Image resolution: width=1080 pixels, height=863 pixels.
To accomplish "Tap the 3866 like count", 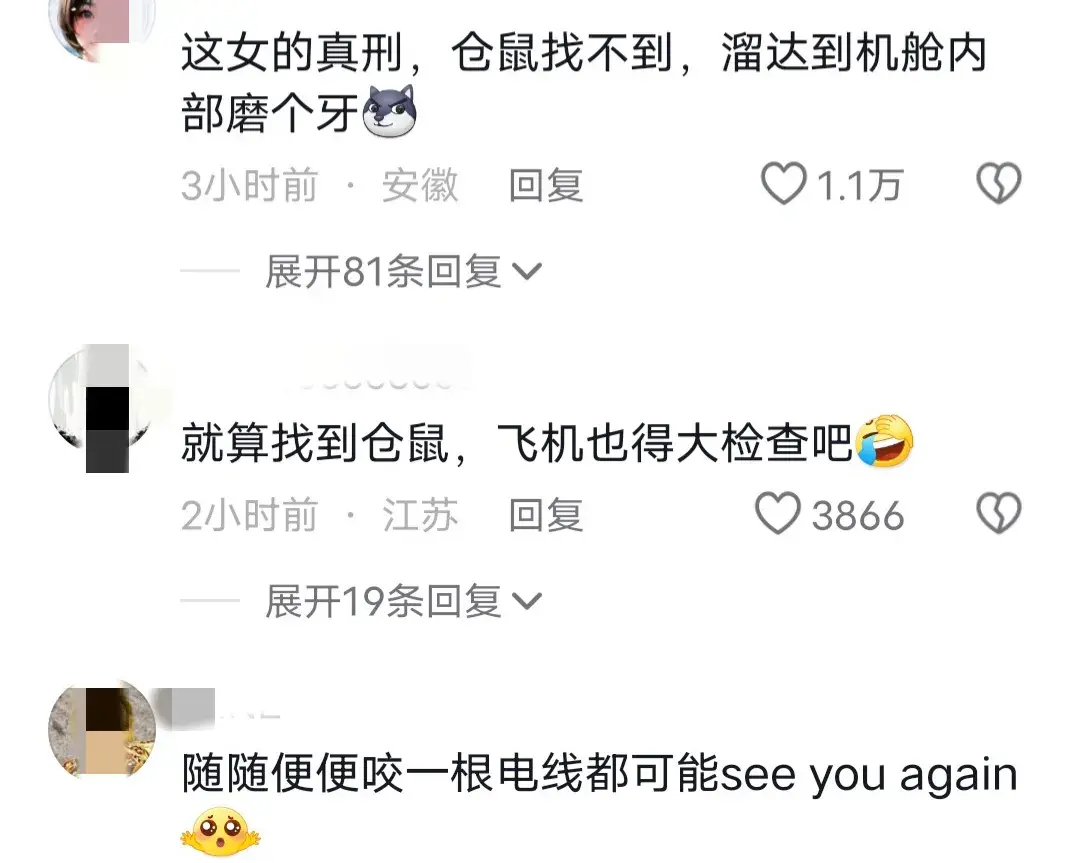I will tap(858, 515).
